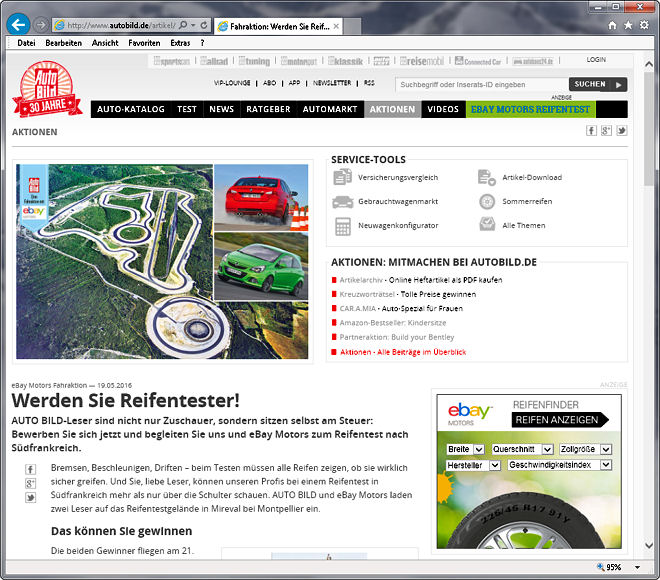Open the Extras menu
660x580 pixels.
click(180, 43)
